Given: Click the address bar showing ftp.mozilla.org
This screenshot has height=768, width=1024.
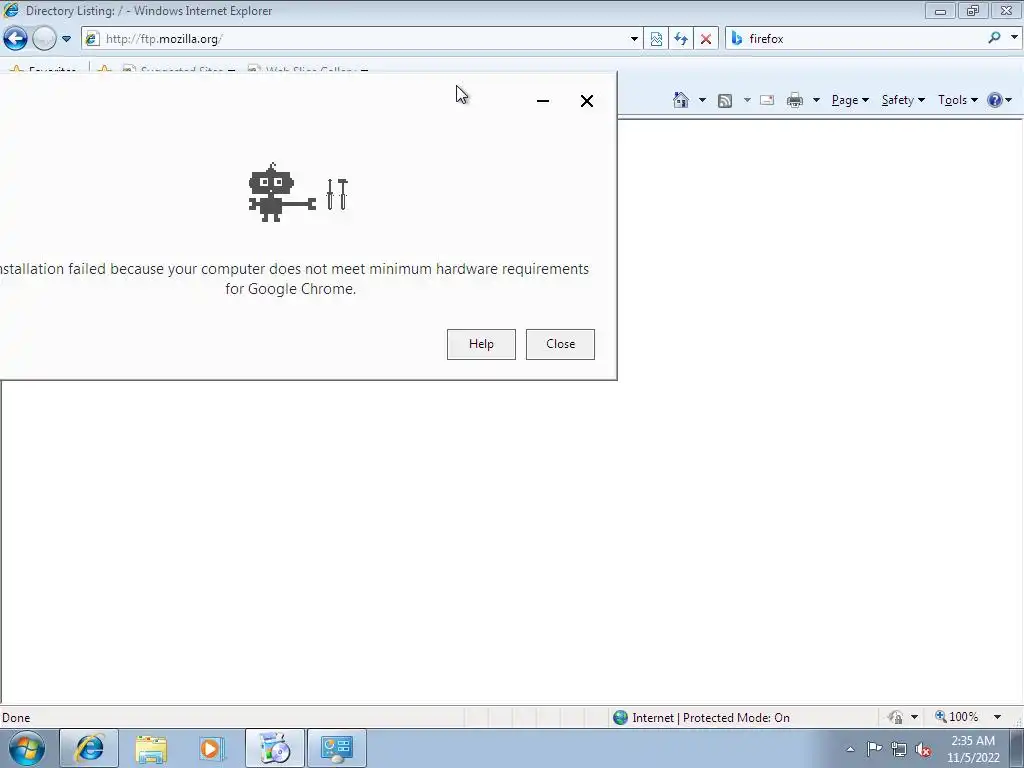Looking at the screenshot, I should 362,39.
